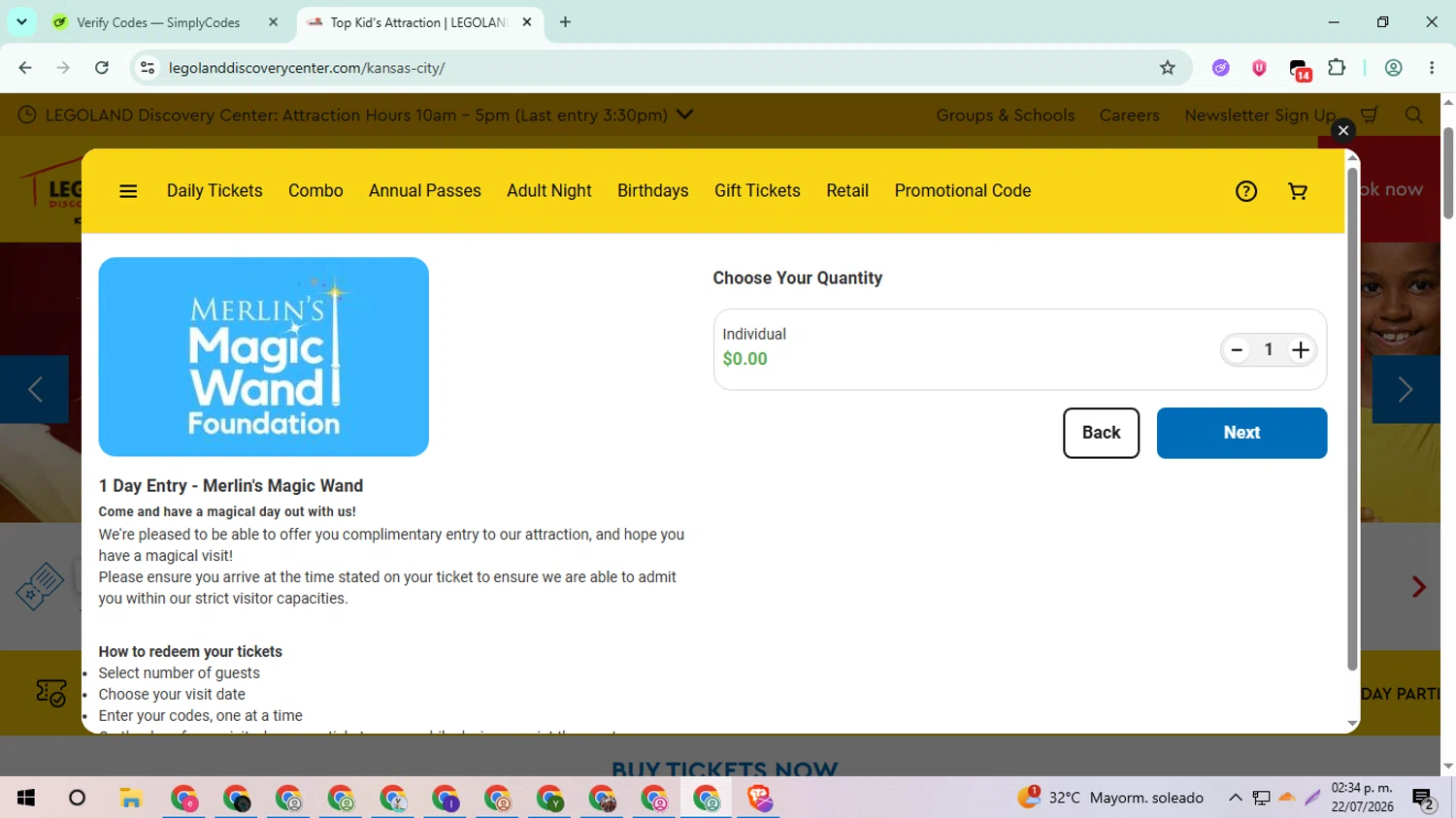Click the calendar check icon on yellow bar

tap(51, 693)
